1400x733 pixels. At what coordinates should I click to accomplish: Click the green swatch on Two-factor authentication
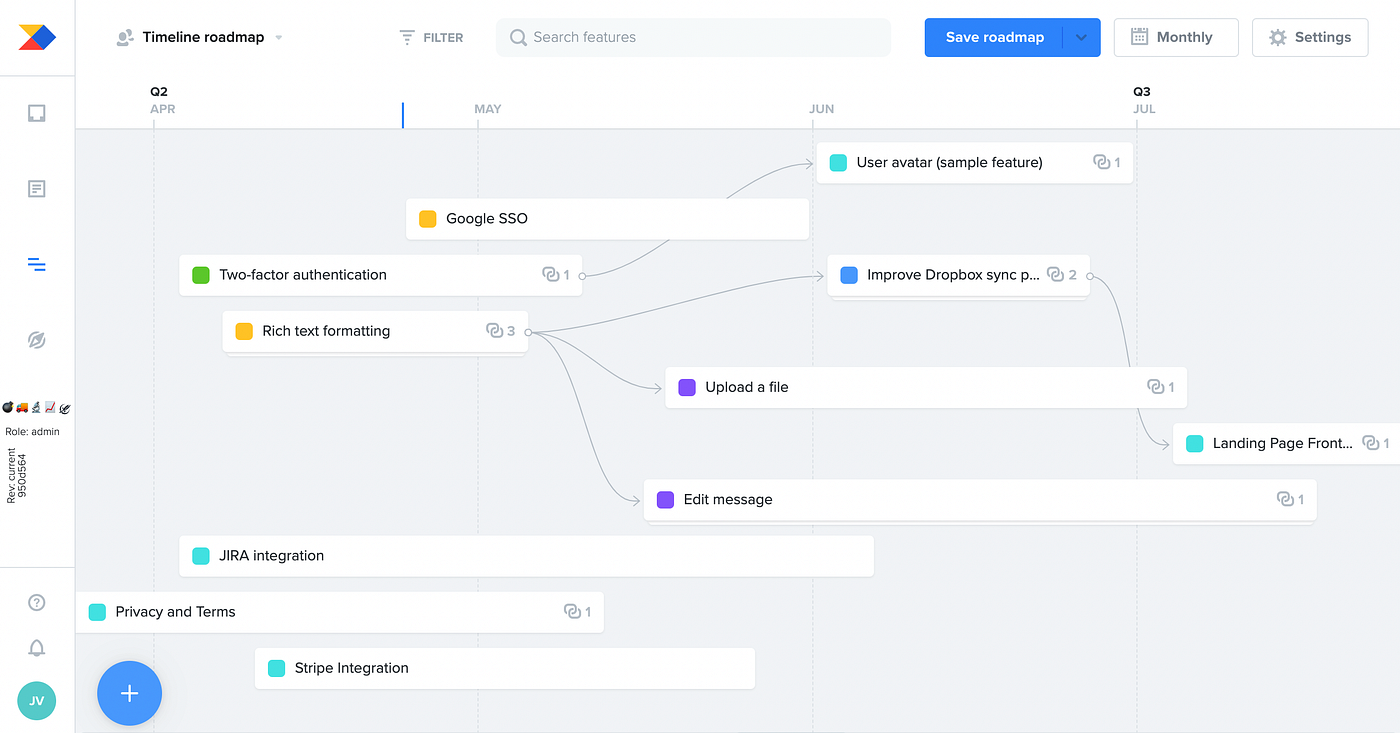[201, 275]
